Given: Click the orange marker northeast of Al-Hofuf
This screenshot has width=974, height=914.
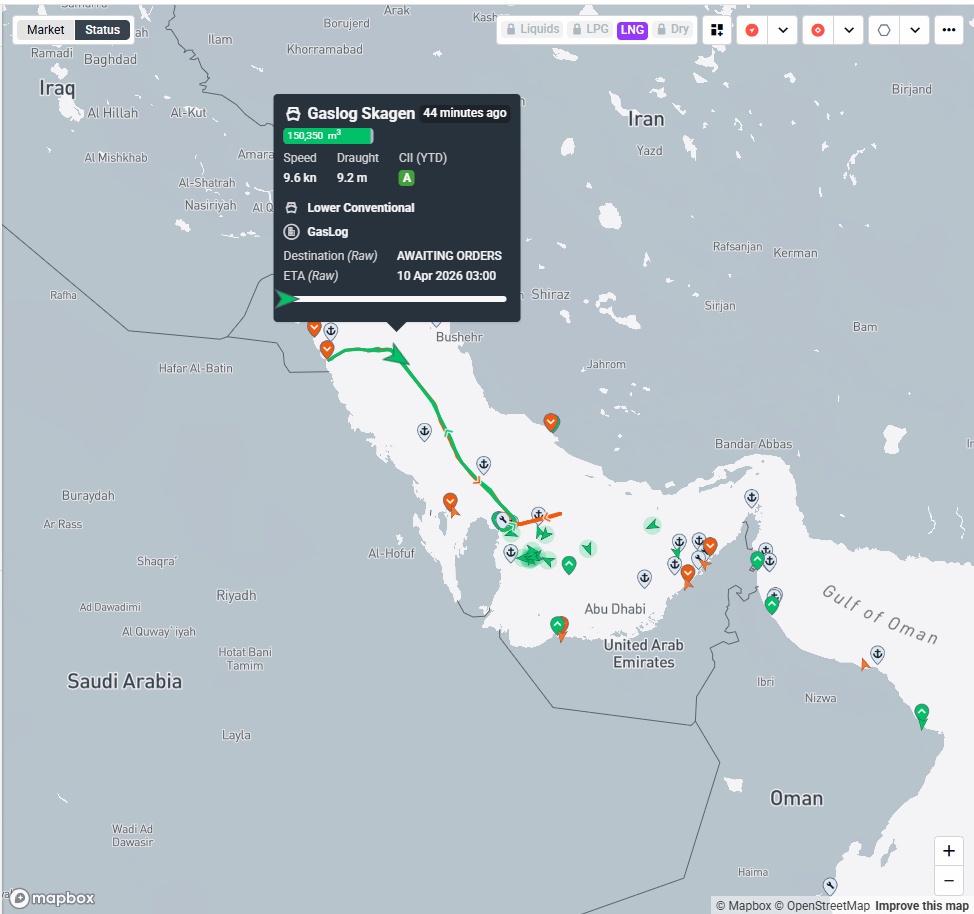Looking at the screenshot, I should 450,502.
